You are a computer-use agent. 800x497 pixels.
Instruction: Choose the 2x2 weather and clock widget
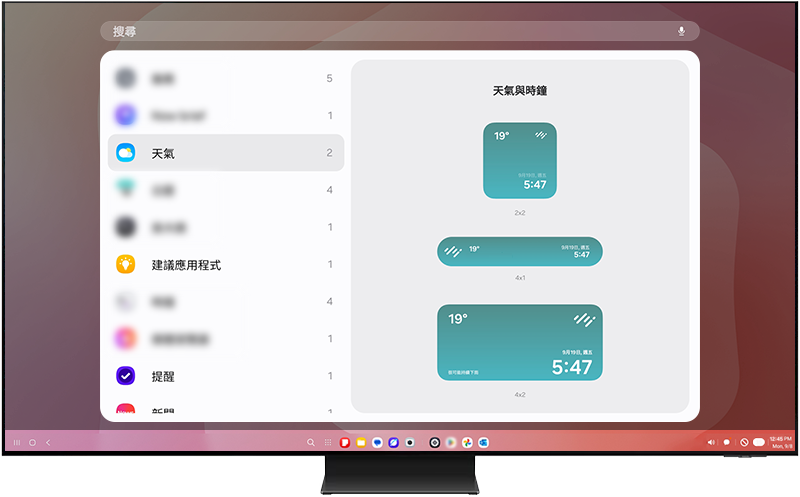click(520, 161)
